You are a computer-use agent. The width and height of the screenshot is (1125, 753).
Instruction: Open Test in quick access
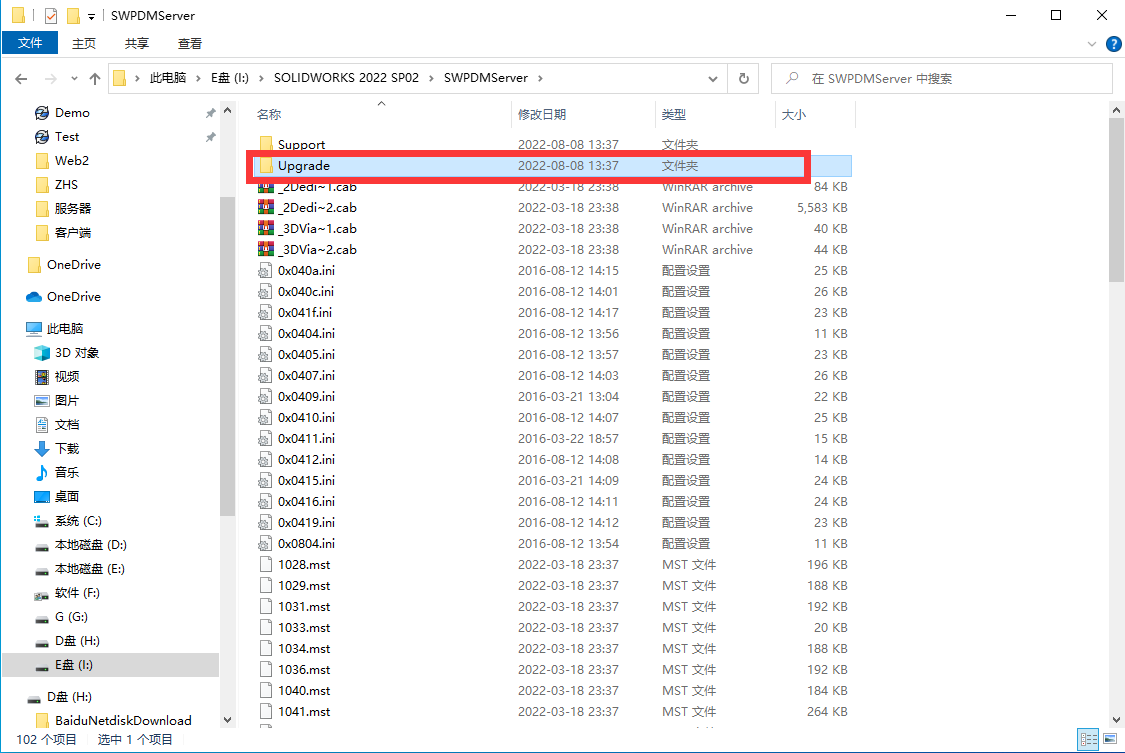67,136
